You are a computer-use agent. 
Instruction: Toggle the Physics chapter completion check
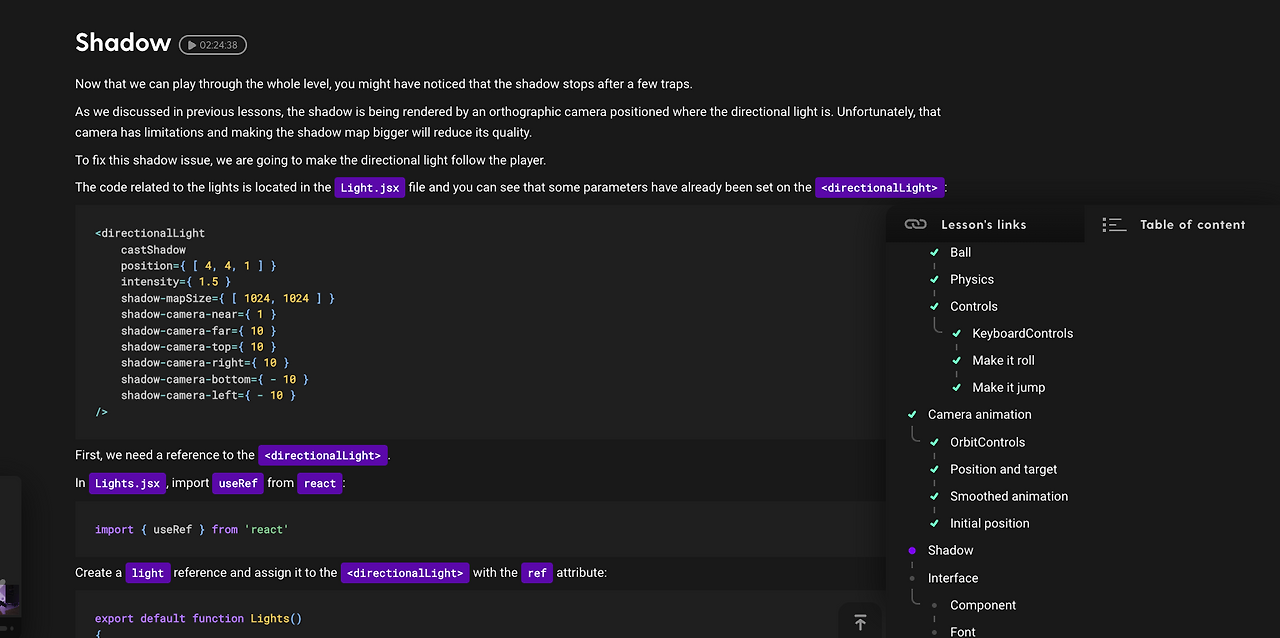[934, 279]
